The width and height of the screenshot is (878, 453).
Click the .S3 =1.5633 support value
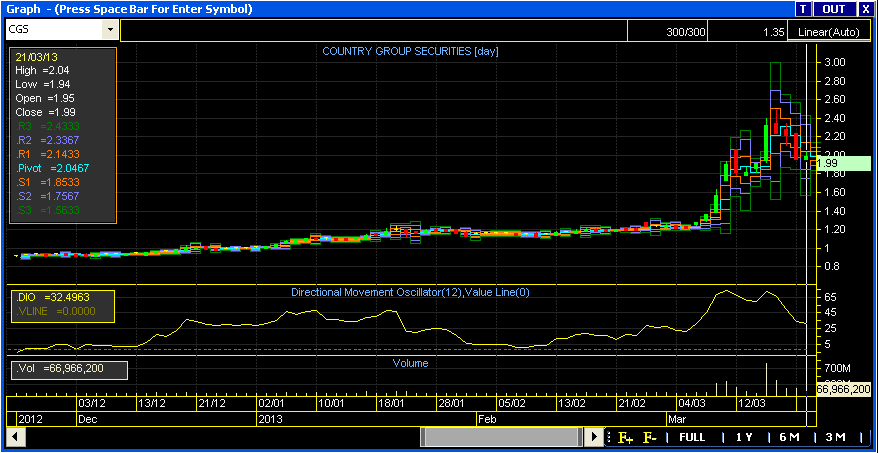point(48,210)
